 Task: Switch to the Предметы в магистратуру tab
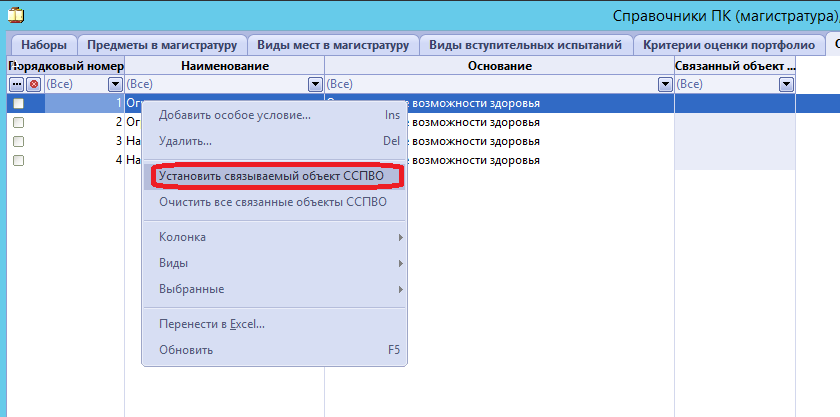[x=162, y=45]
